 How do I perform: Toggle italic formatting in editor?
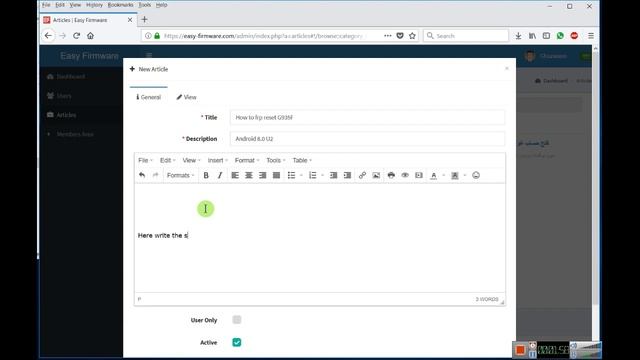pyautogui.click(x=220, y=175)
